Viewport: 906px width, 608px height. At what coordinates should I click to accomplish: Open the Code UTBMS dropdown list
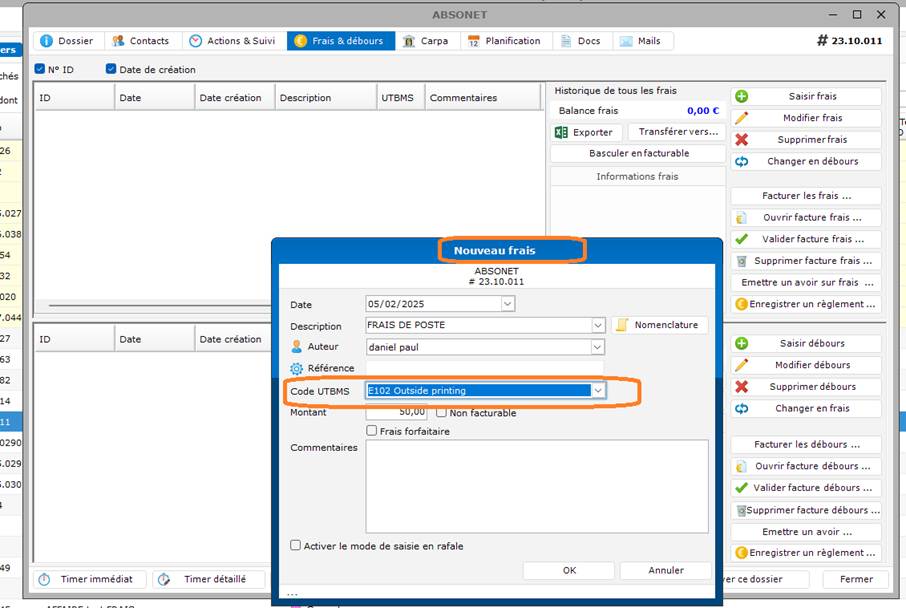click(x=598, y=390)
